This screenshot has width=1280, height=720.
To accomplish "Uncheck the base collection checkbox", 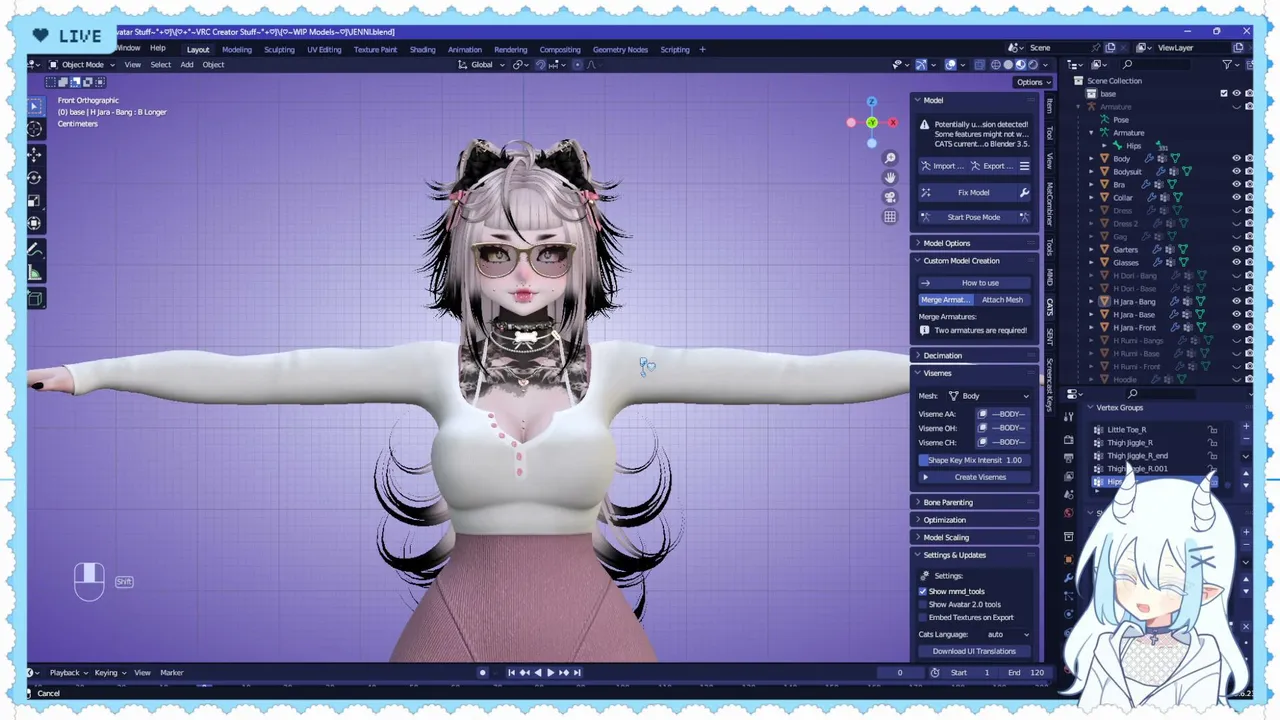I will point(1224,94).
